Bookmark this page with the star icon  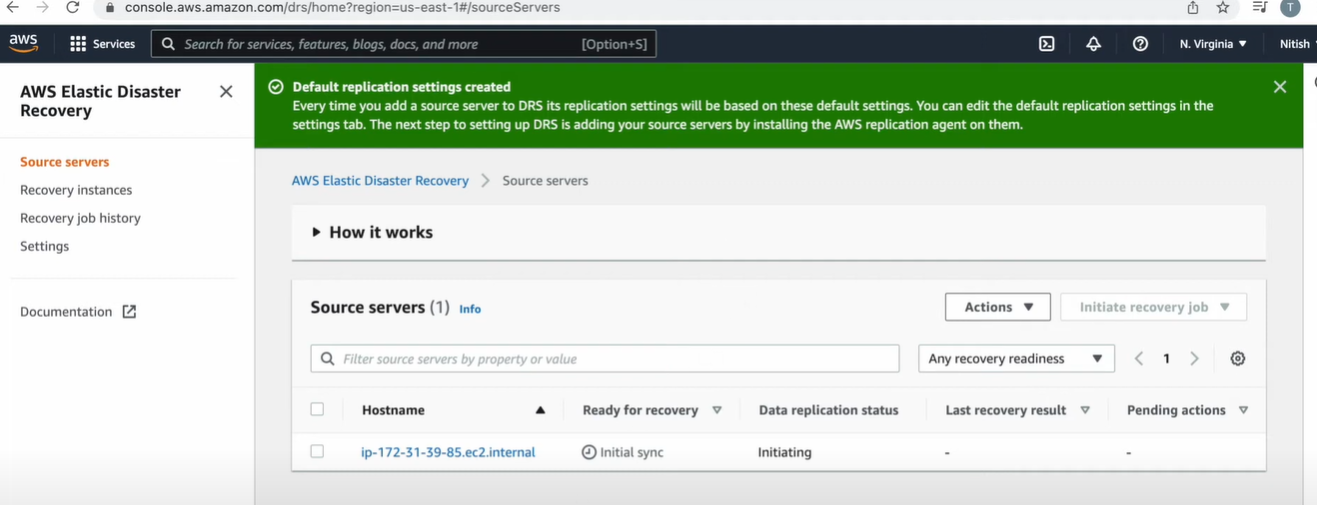1222,7
